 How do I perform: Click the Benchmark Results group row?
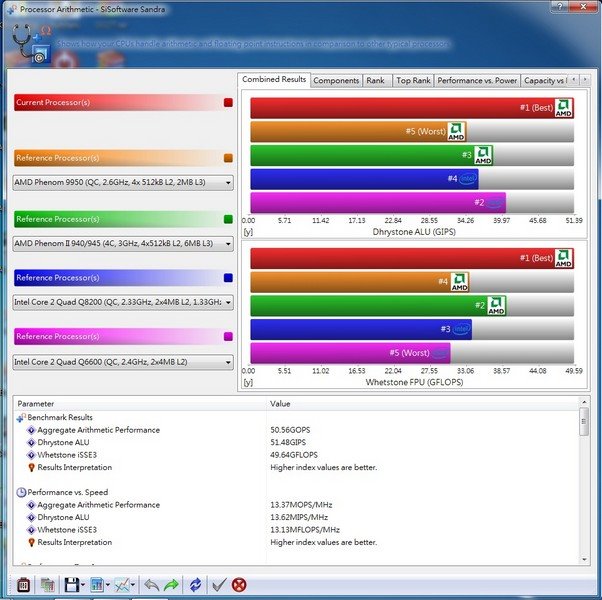point(296,417)
